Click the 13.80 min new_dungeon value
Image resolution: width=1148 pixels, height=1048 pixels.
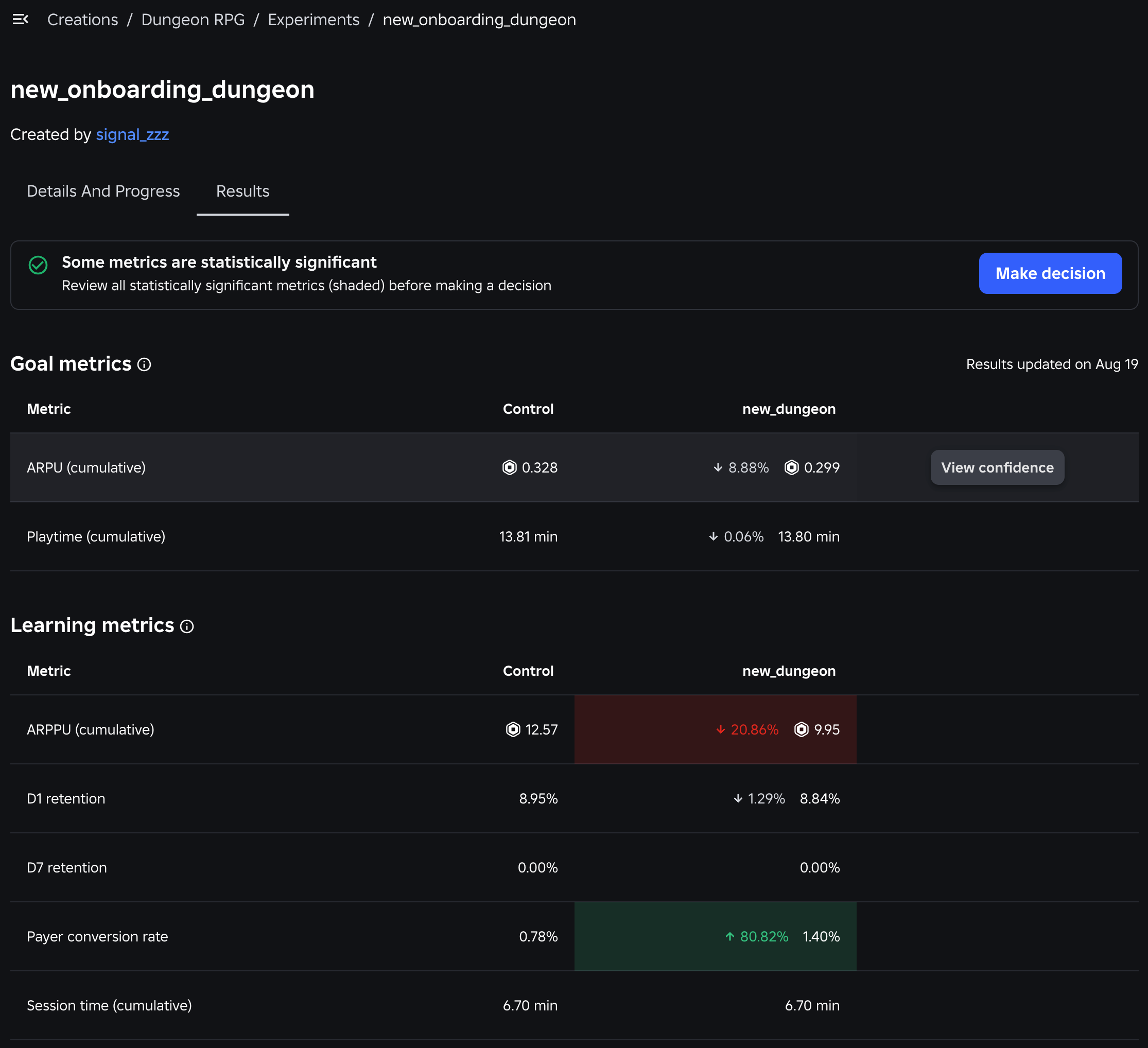pos(809,536)
